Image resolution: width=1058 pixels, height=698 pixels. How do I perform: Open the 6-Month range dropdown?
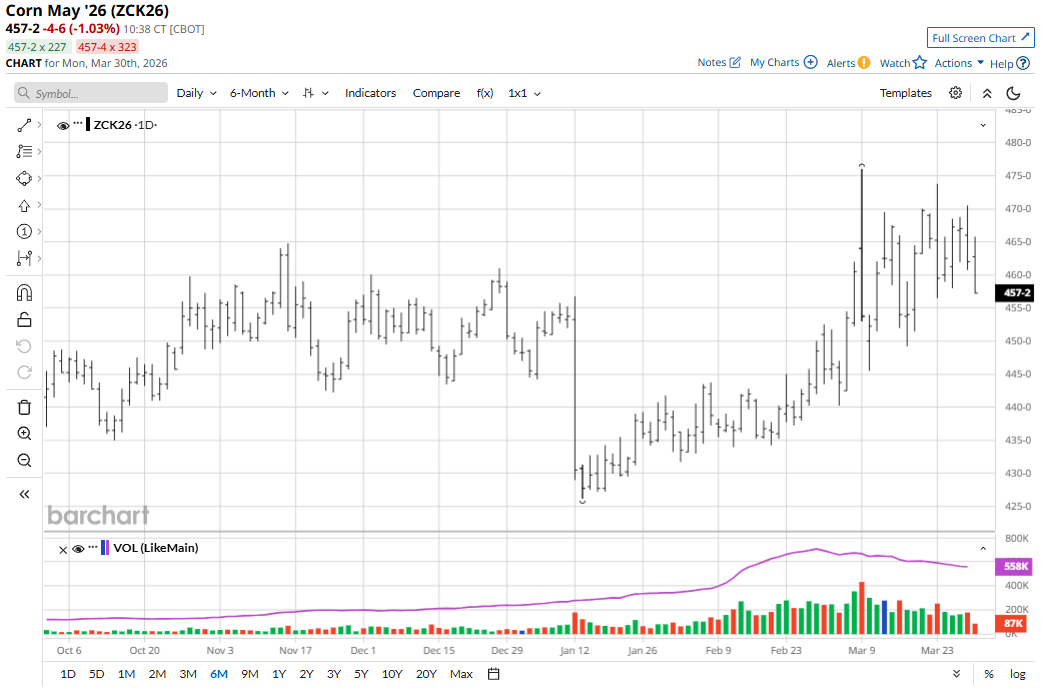pos(259,93)
